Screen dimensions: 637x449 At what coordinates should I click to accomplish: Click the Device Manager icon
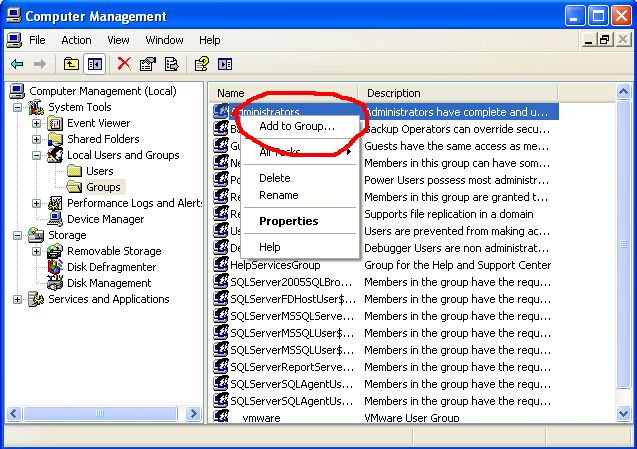pyautogui.click(x=55, y=219)
